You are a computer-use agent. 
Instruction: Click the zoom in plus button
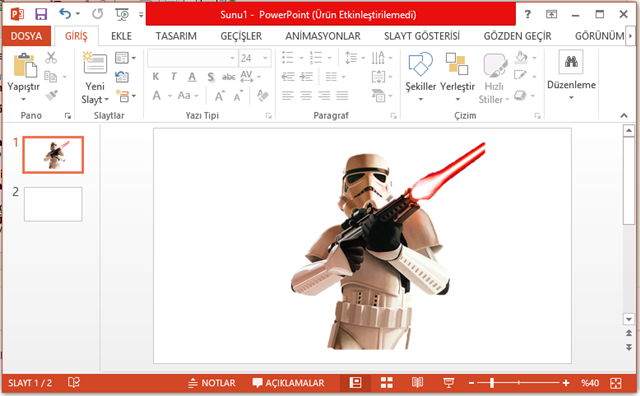click(x=566, y=383)
